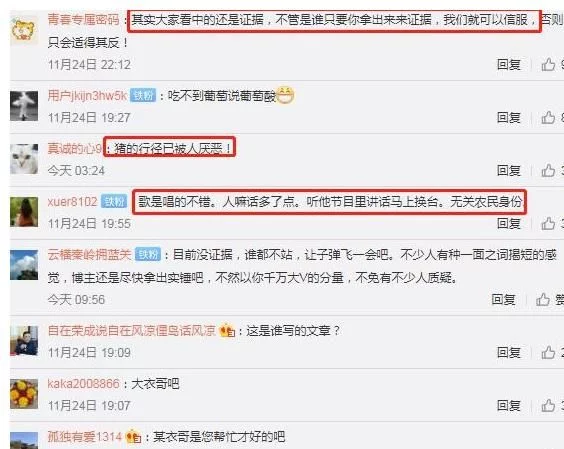
Task: Like kaka2008866's 大衣哥吧 comment
Action: pos(548,405)
